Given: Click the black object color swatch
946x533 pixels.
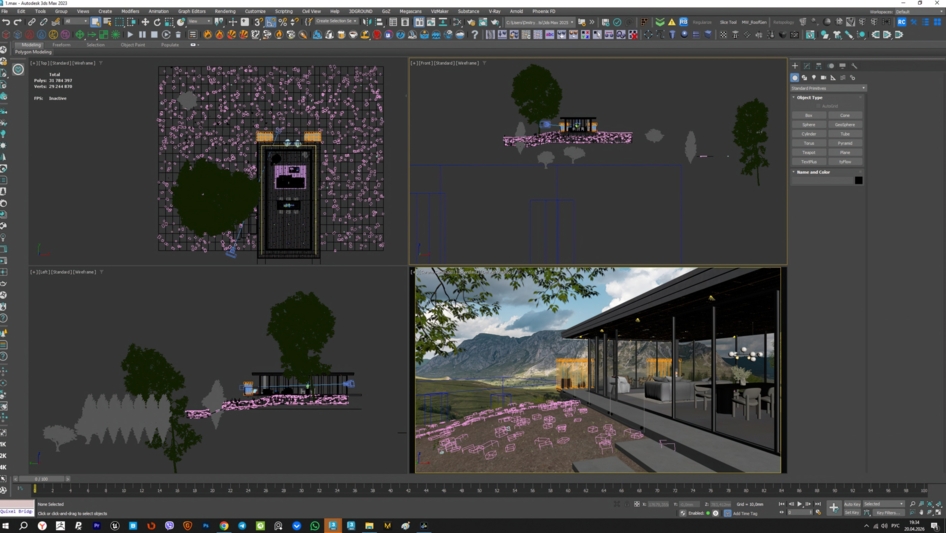Looking at the screenshot, I should tap(859, 180).
